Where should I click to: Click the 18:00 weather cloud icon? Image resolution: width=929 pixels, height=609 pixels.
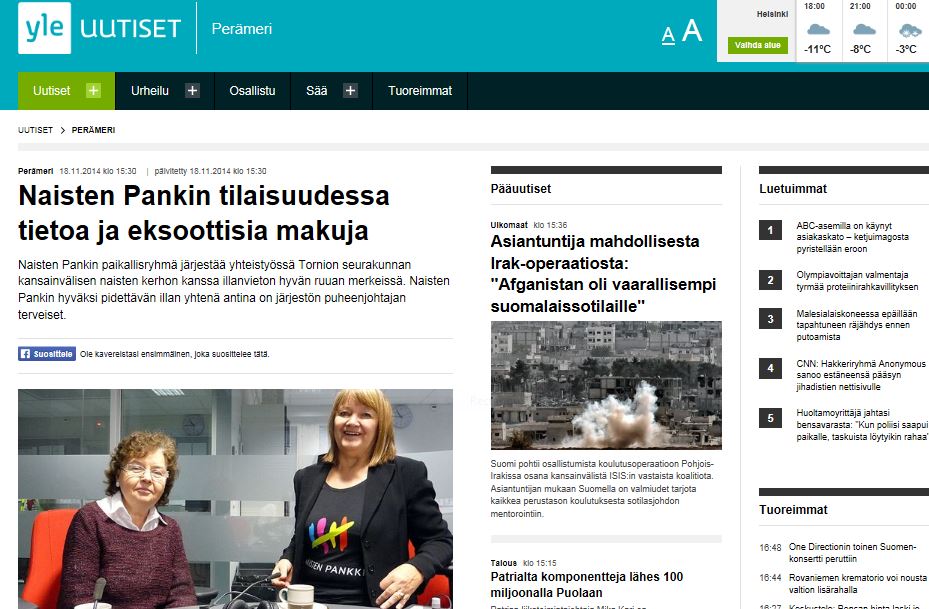[818, 29]
